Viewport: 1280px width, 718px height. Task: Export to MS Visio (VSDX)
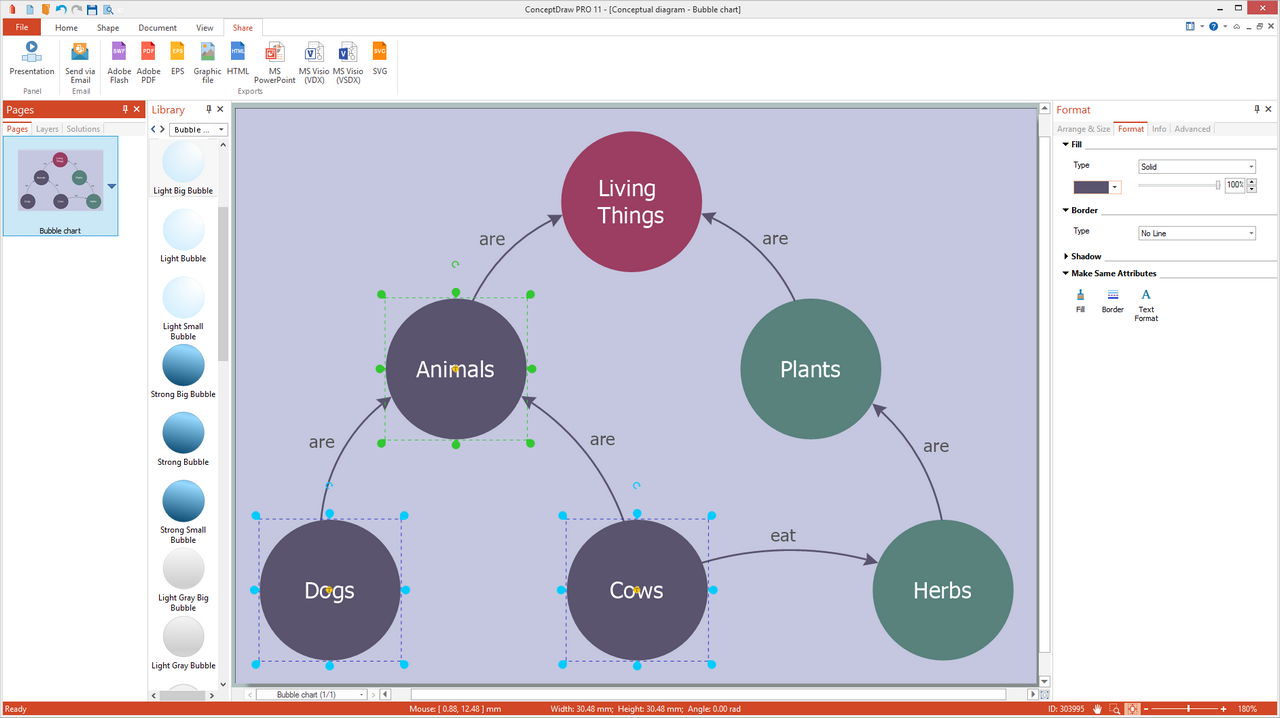348,62
